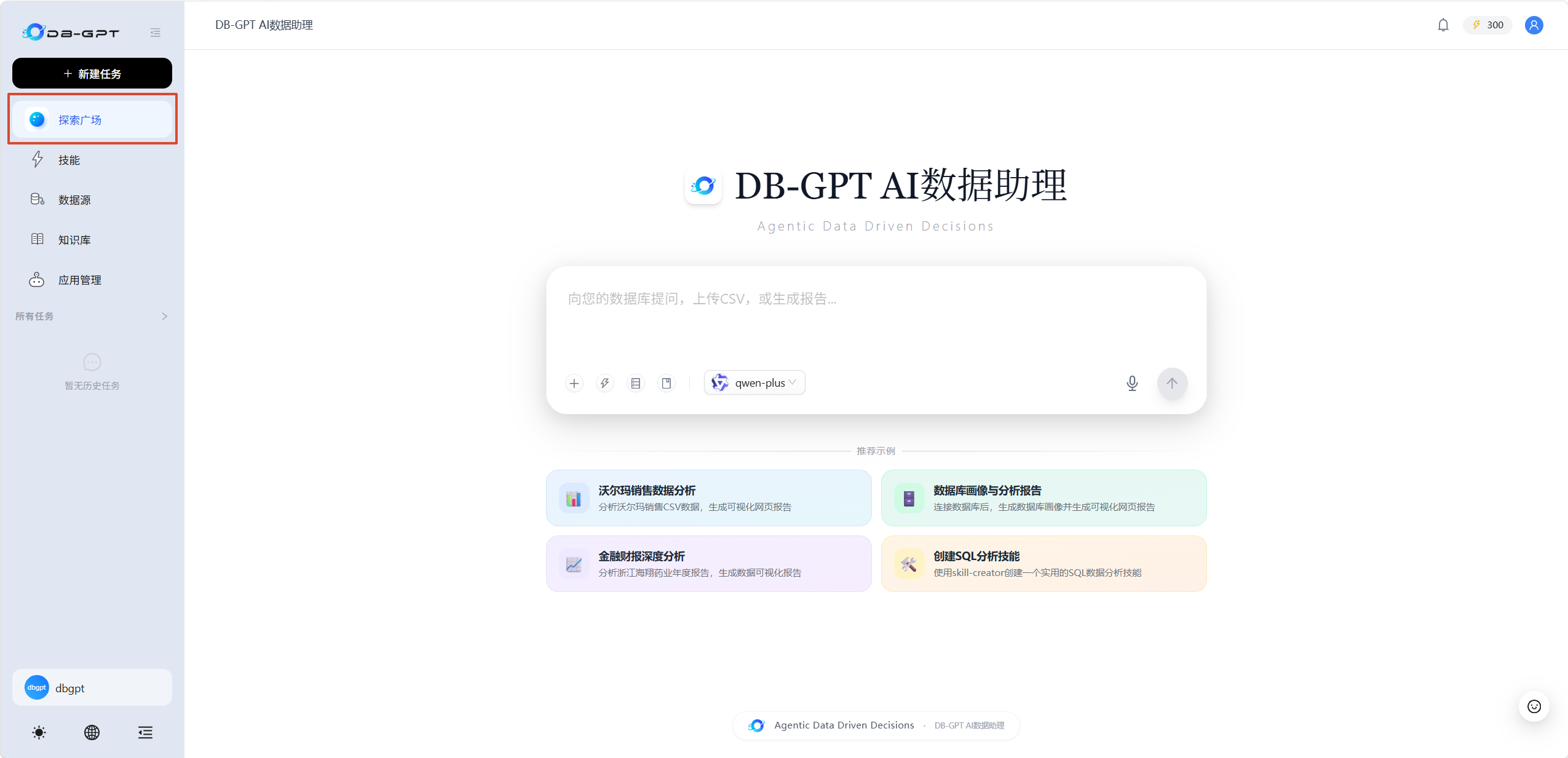The height and width of the screenshot is (758, 1568).
Task: Open the notification bell
Action: pos(1443,25)
